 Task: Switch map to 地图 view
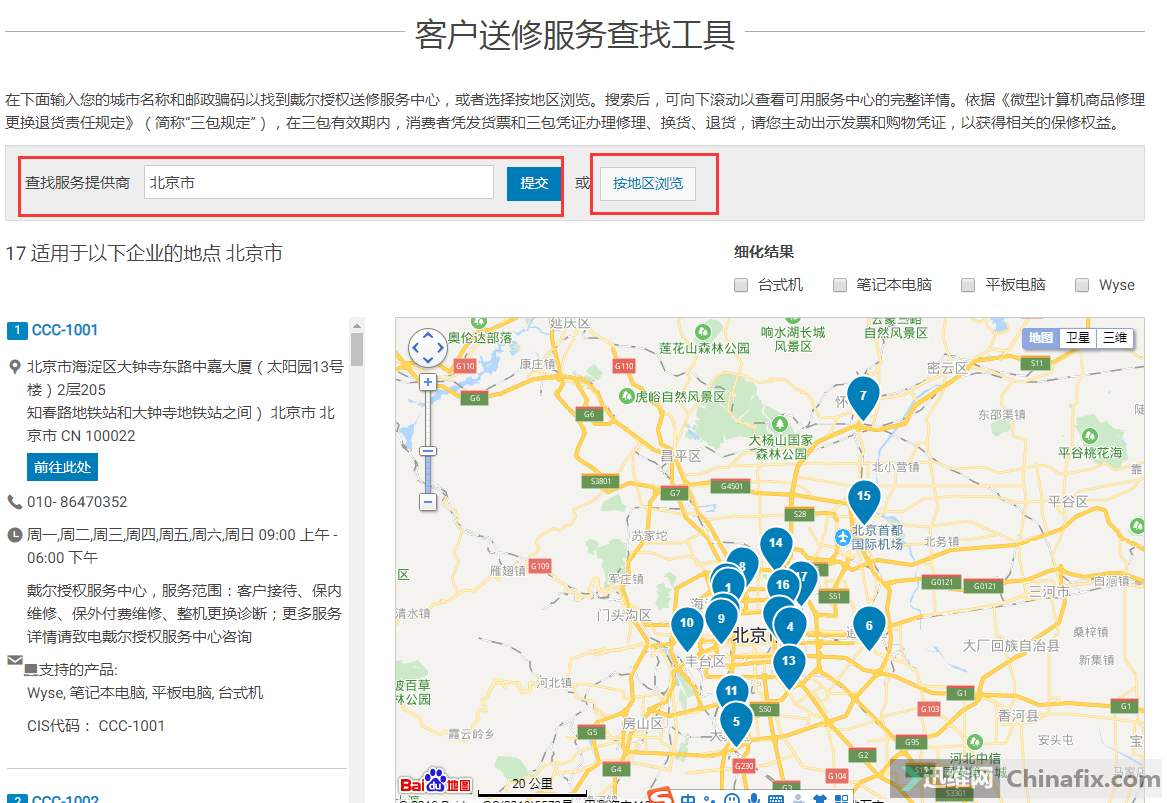click(x=1040, y=338)
